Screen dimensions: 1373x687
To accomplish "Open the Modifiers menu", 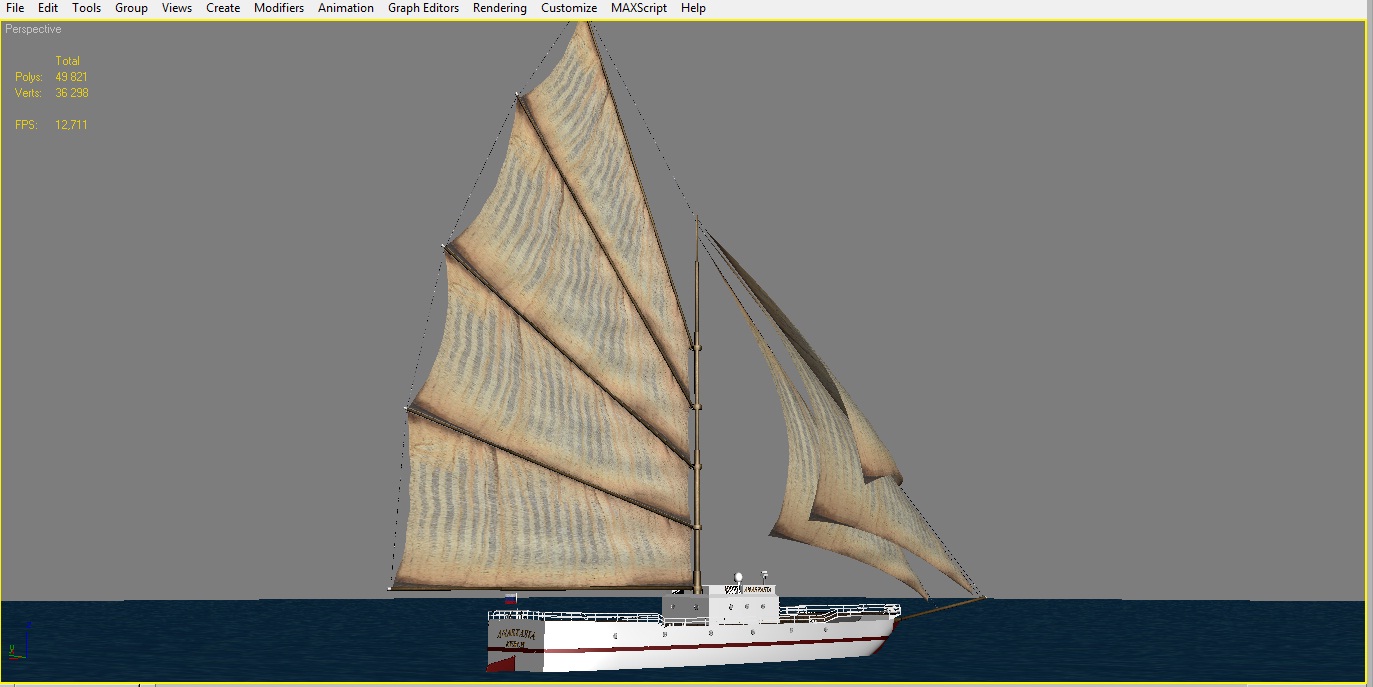I will [x=279, y=8].
